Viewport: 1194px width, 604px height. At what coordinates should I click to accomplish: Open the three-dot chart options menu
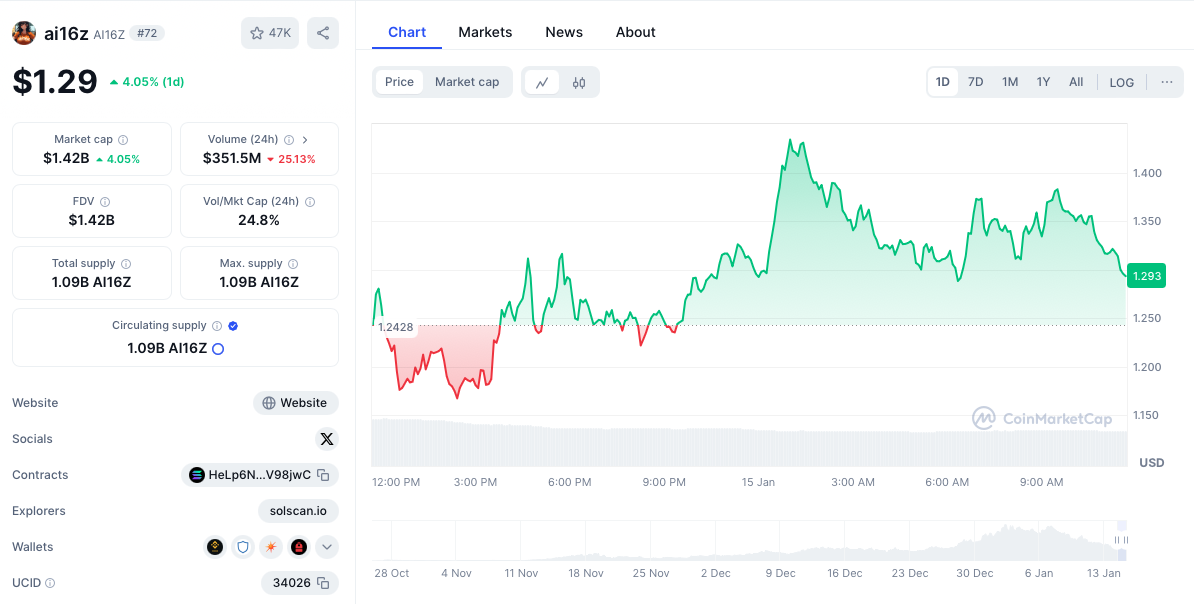coord(1166,82)
